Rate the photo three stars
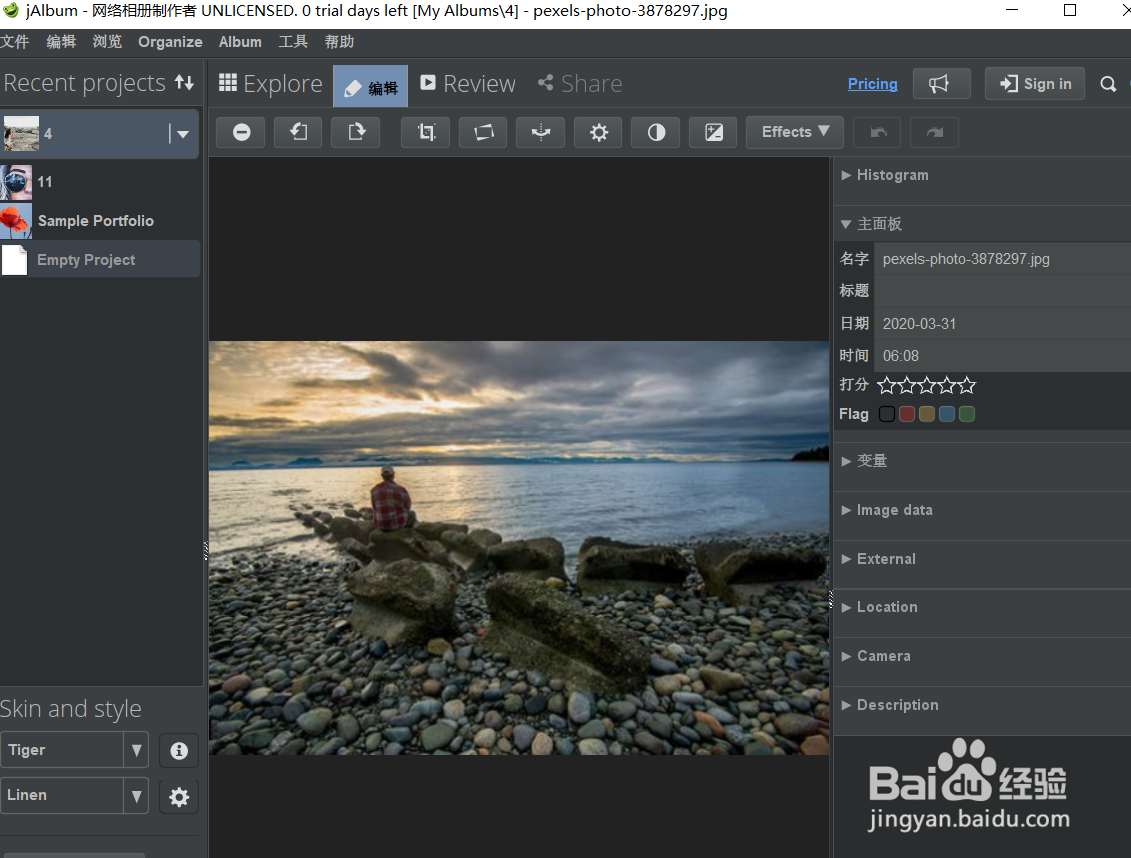 pyautogui.click(x=927, y=386)
